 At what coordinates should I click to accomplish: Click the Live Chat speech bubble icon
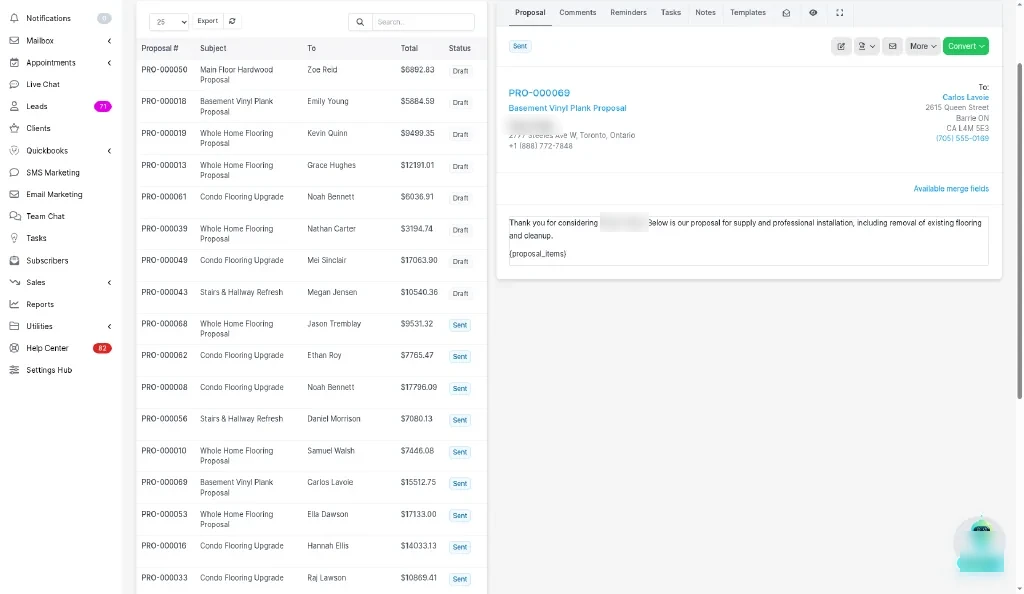(x=14, y=84)
